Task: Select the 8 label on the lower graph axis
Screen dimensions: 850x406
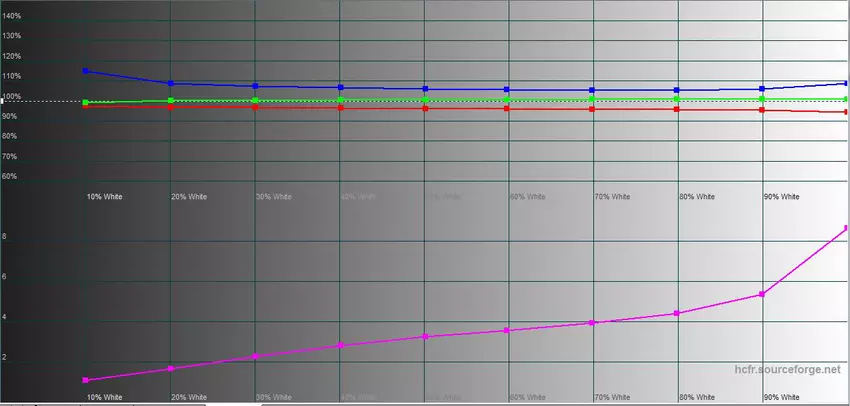Action: pos(5,237)
